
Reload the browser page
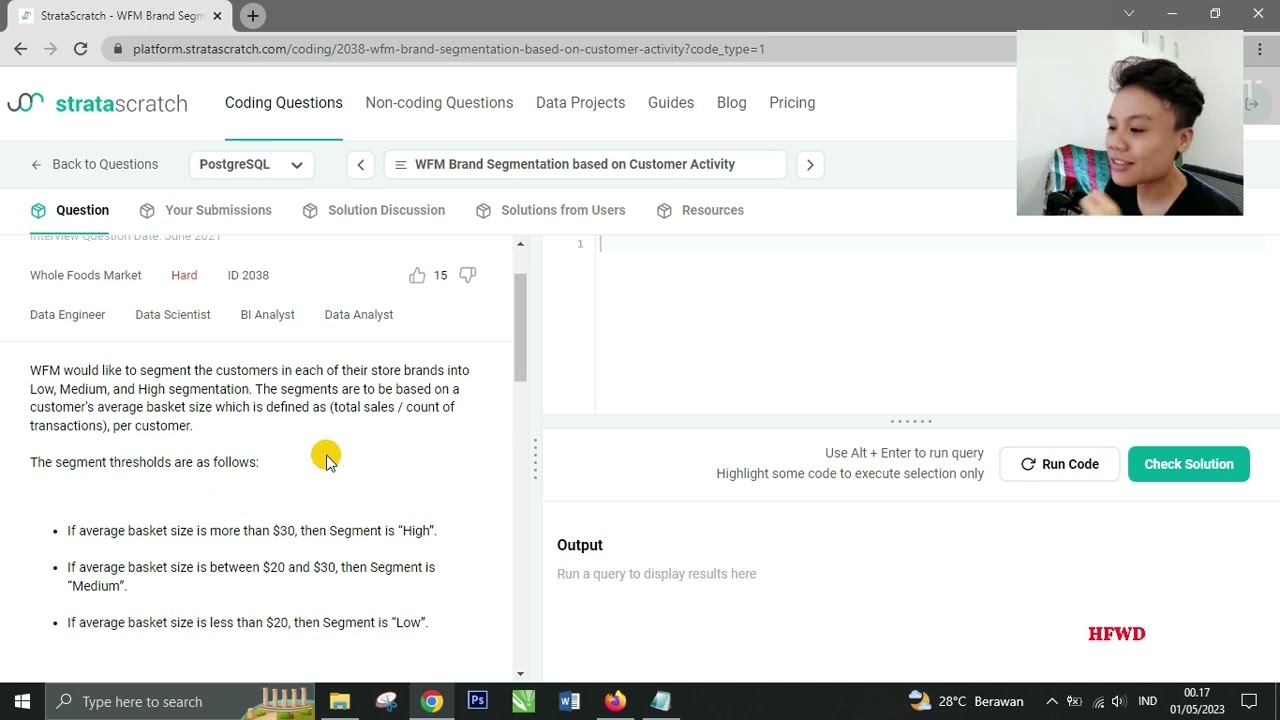(x=80, y=48)
